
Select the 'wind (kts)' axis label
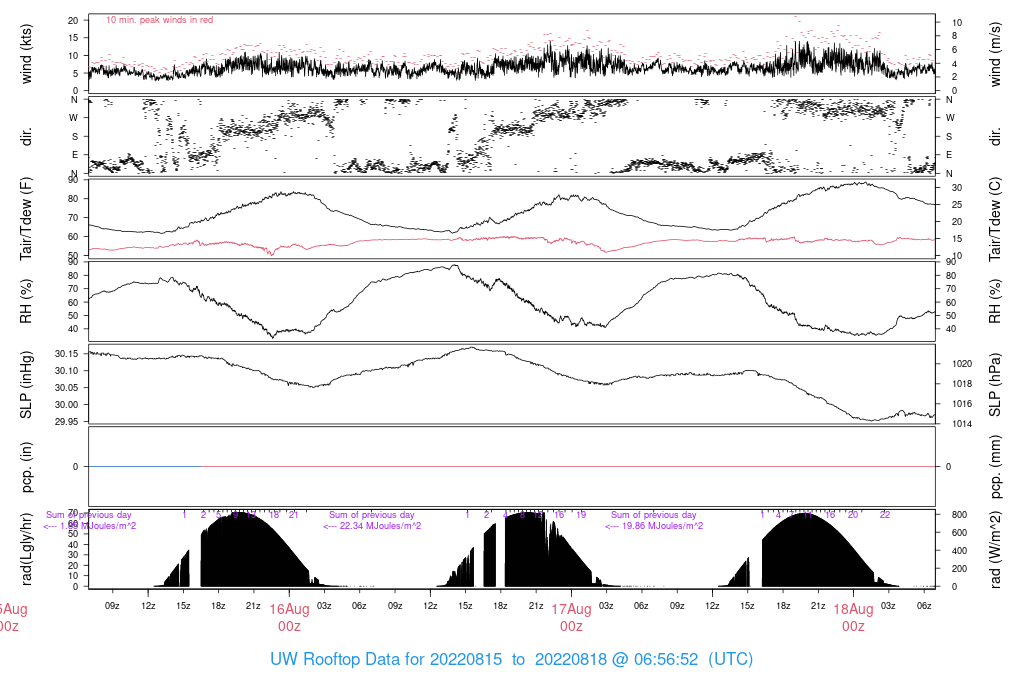coord(26,54)
